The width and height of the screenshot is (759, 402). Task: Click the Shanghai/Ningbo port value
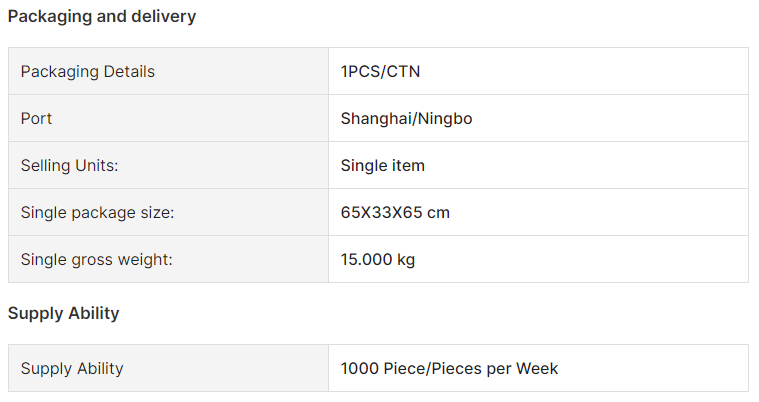407,119
